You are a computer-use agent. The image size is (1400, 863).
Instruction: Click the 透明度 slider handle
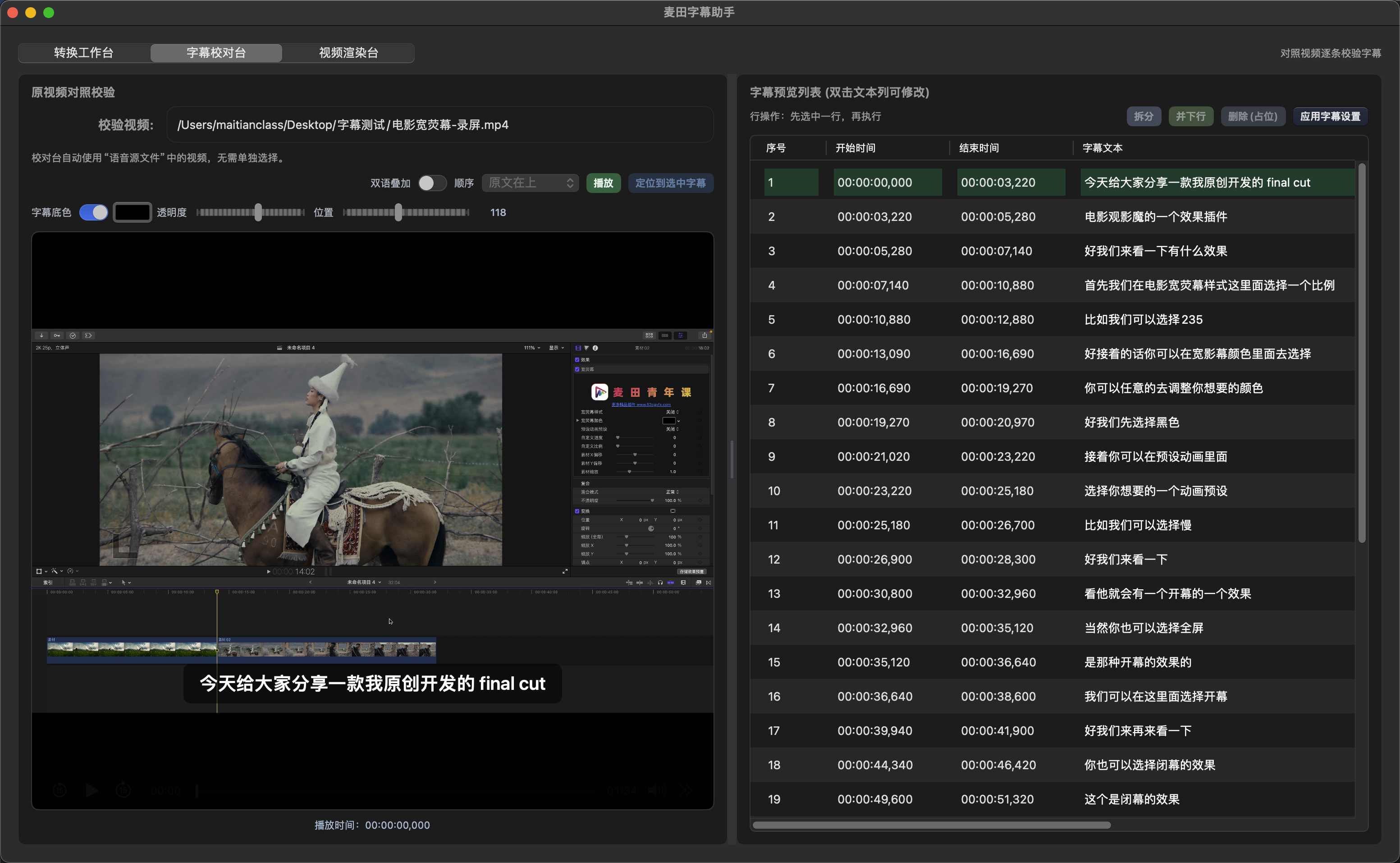tap(258, 212)
